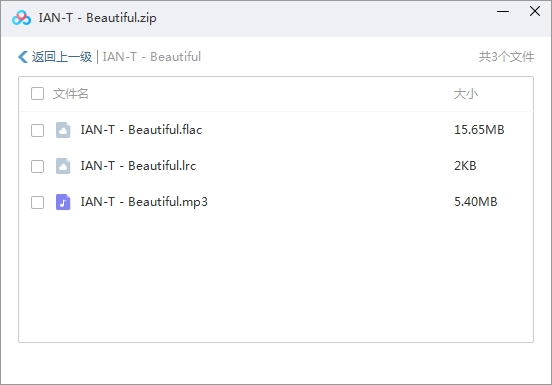The image size is (552, 385).
Task: Click the 大小 column header
Action: 466,94
